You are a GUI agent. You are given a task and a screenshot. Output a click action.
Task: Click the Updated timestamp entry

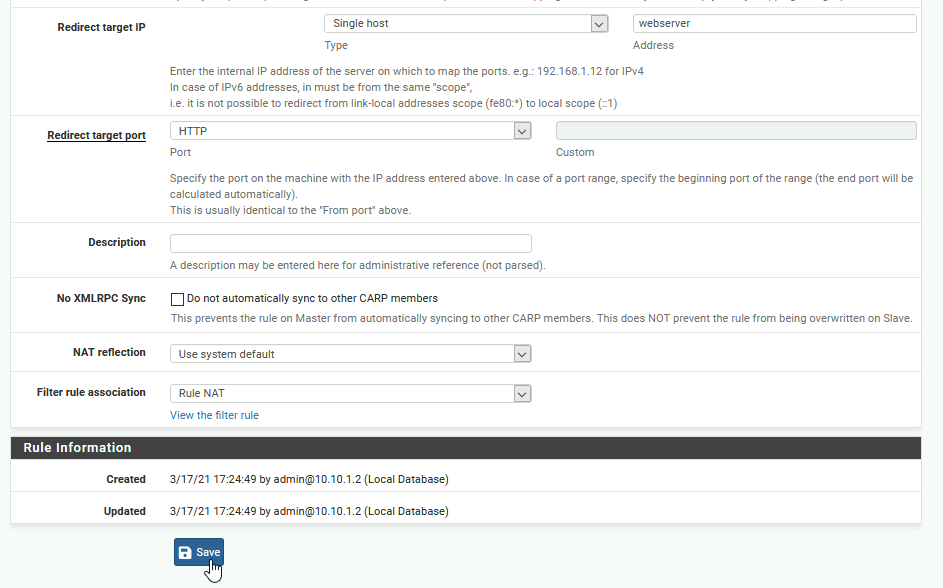(x=309, y=511)
